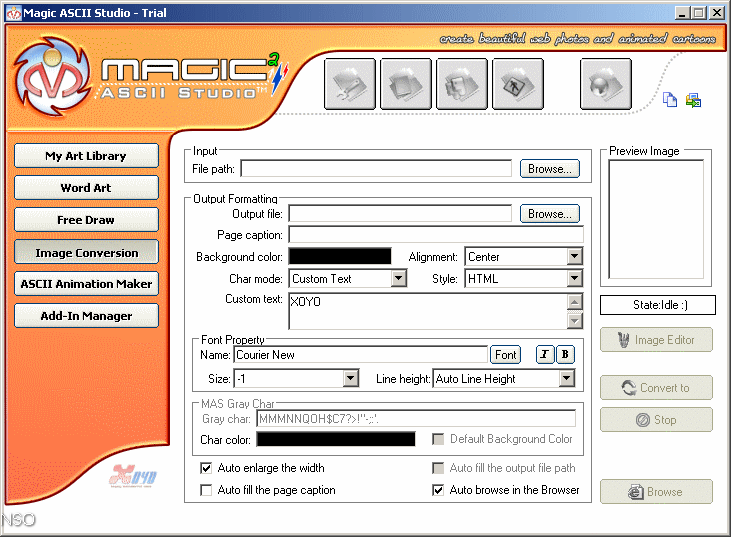Disable Auto browse in the Browser
Viewport: 731px width, 537px height.
438,490
